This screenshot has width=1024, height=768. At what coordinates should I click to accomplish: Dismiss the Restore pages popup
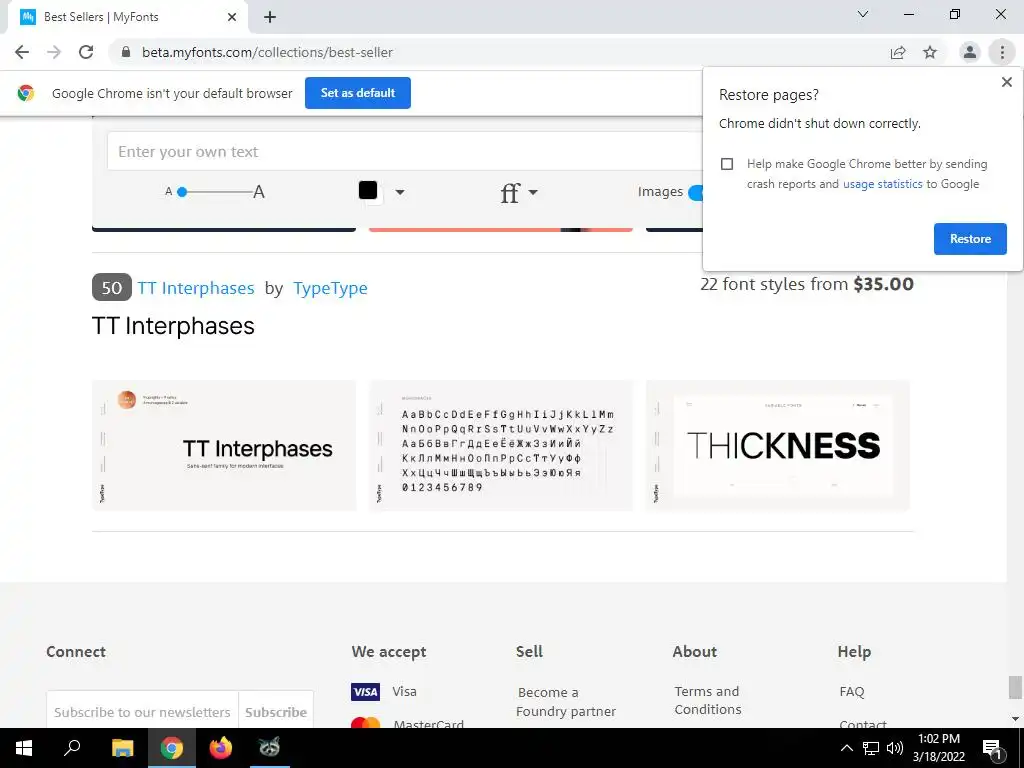tap(1006, 82)
